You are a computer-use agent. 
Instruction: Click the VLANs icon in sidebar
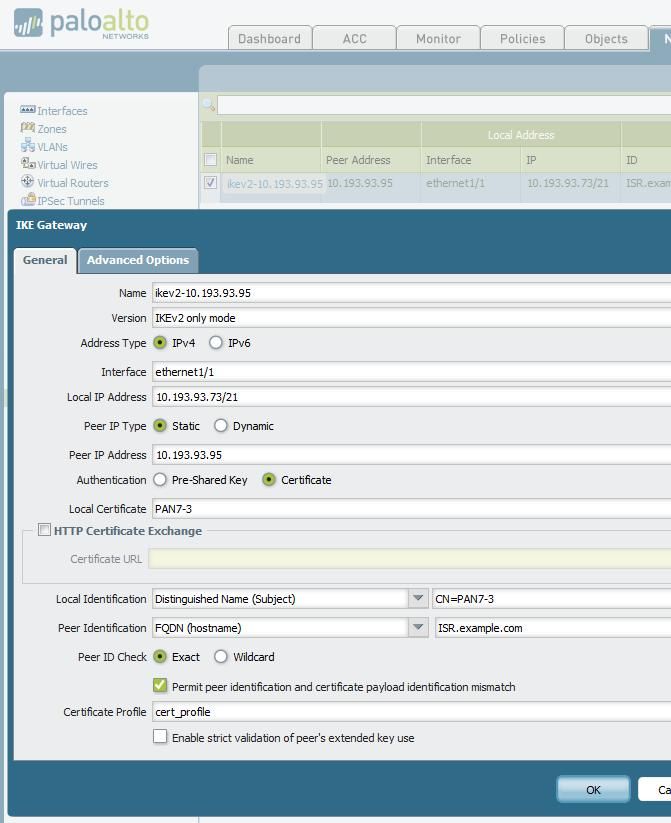(28, 146)
